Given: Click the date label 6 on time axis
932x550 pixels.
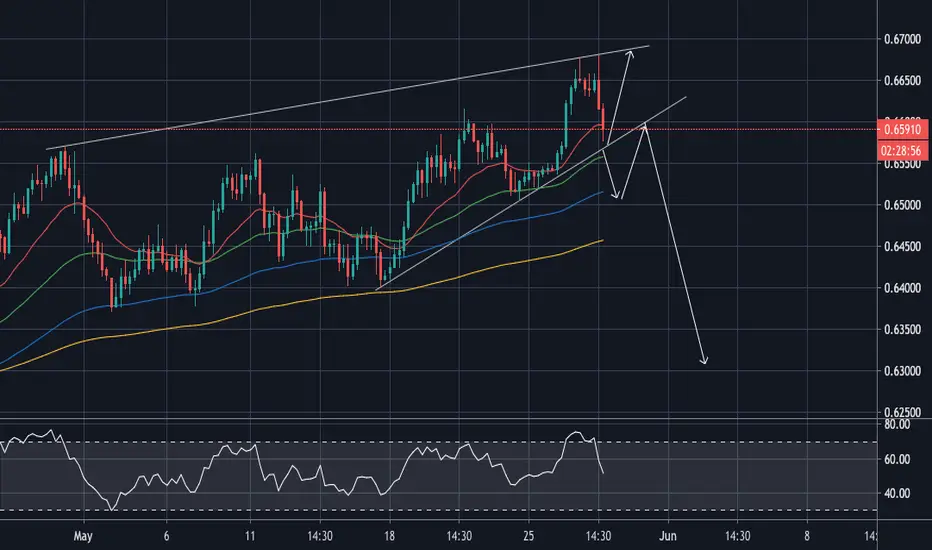Looking at the screenshot, I should click(x=166, y=536).
